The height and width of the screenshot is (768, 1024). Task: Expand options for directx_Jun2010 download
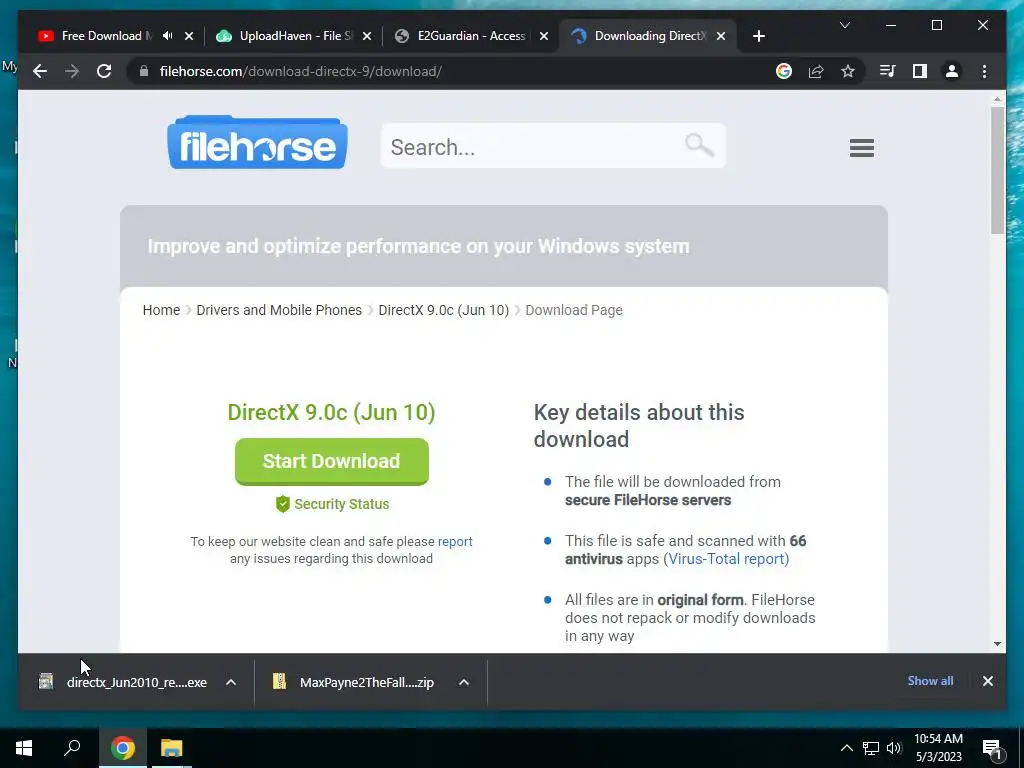click(231, 682)
